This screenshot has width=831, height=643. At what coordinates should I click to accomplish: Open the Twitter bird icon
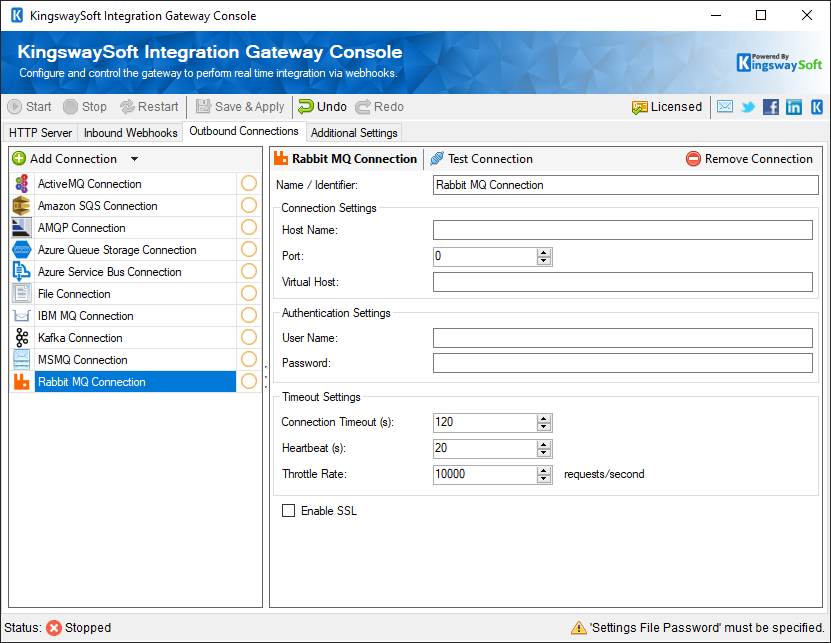[x=748, y=107]
